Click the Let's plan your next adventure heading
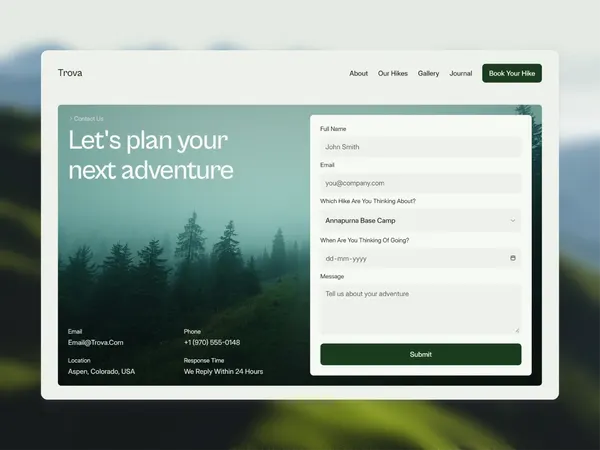This screenshot has width=600, height=450. point(151,155)
